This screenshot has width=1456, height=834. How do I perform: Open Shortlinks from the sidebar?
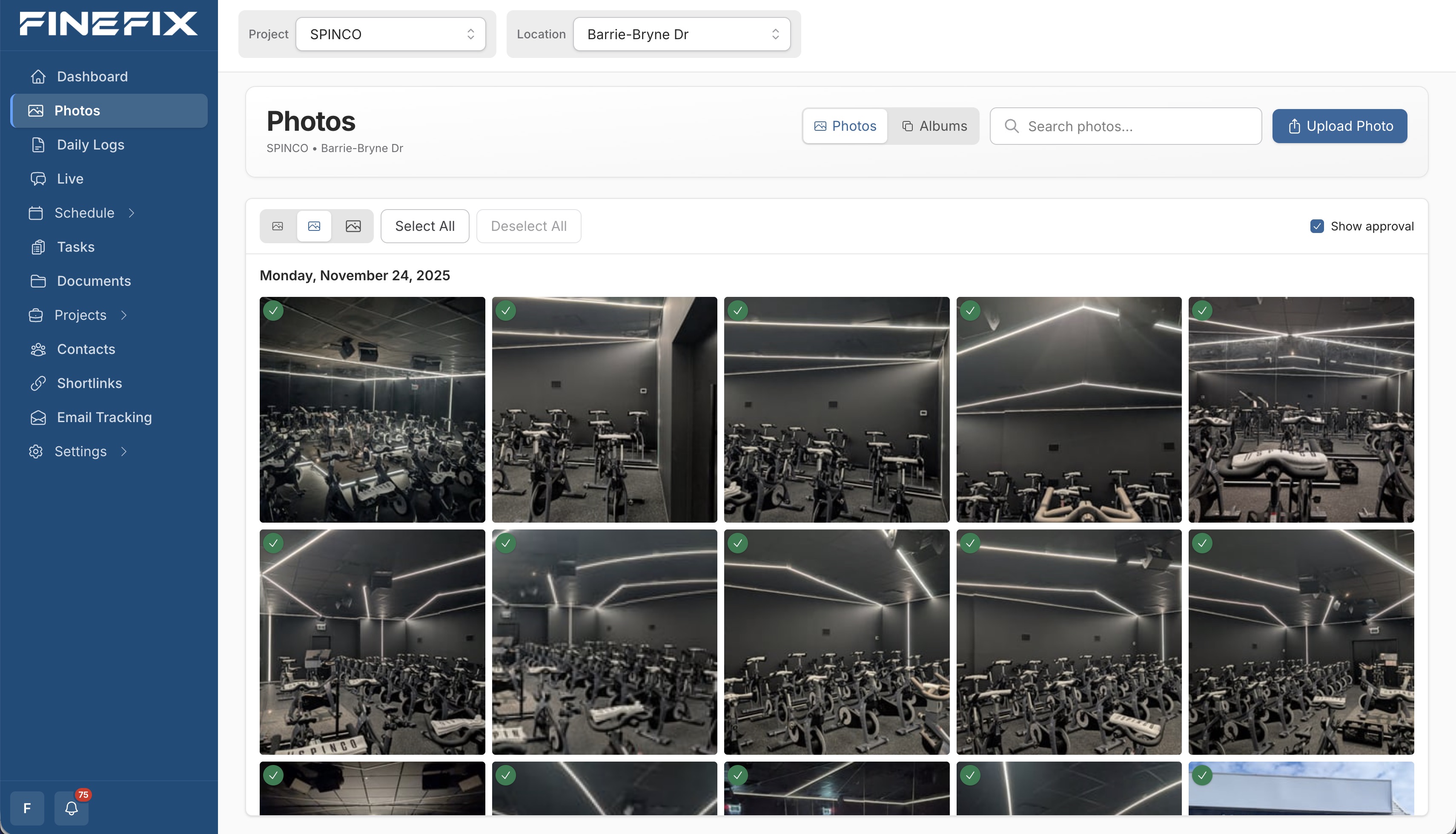click(89, 383)
